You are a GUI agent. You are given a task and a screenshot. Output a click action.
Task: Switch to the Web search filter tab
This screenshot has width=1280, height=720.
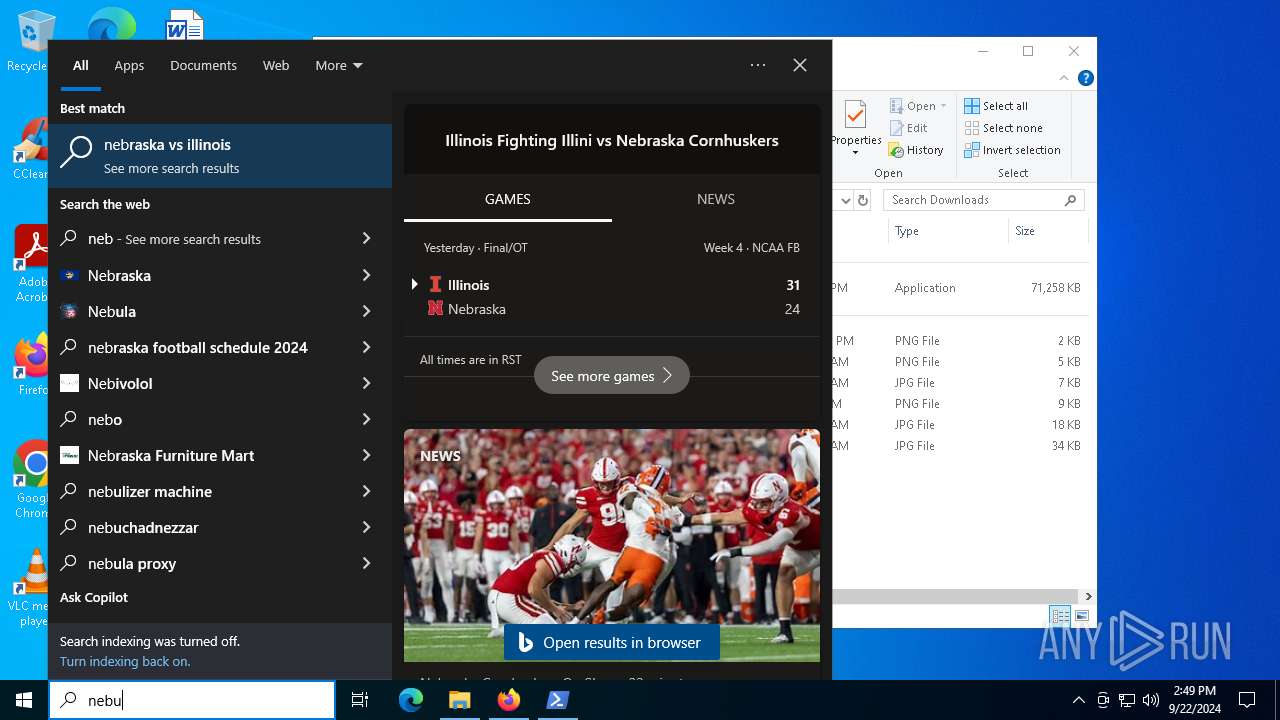276,65
